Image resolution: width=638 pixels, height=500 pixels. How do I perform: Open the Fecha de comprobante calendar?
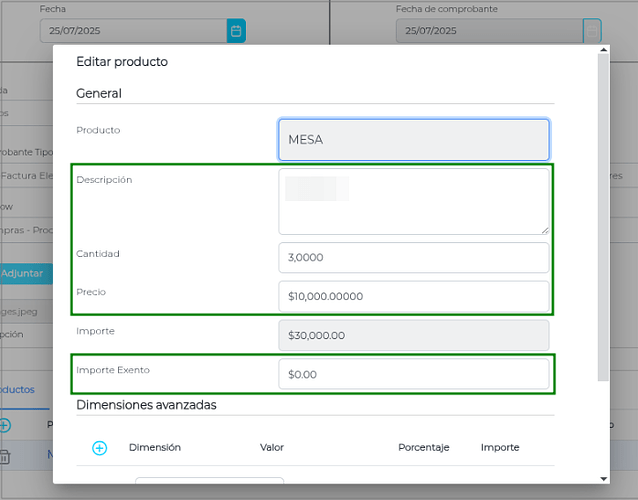coord(592,31)
